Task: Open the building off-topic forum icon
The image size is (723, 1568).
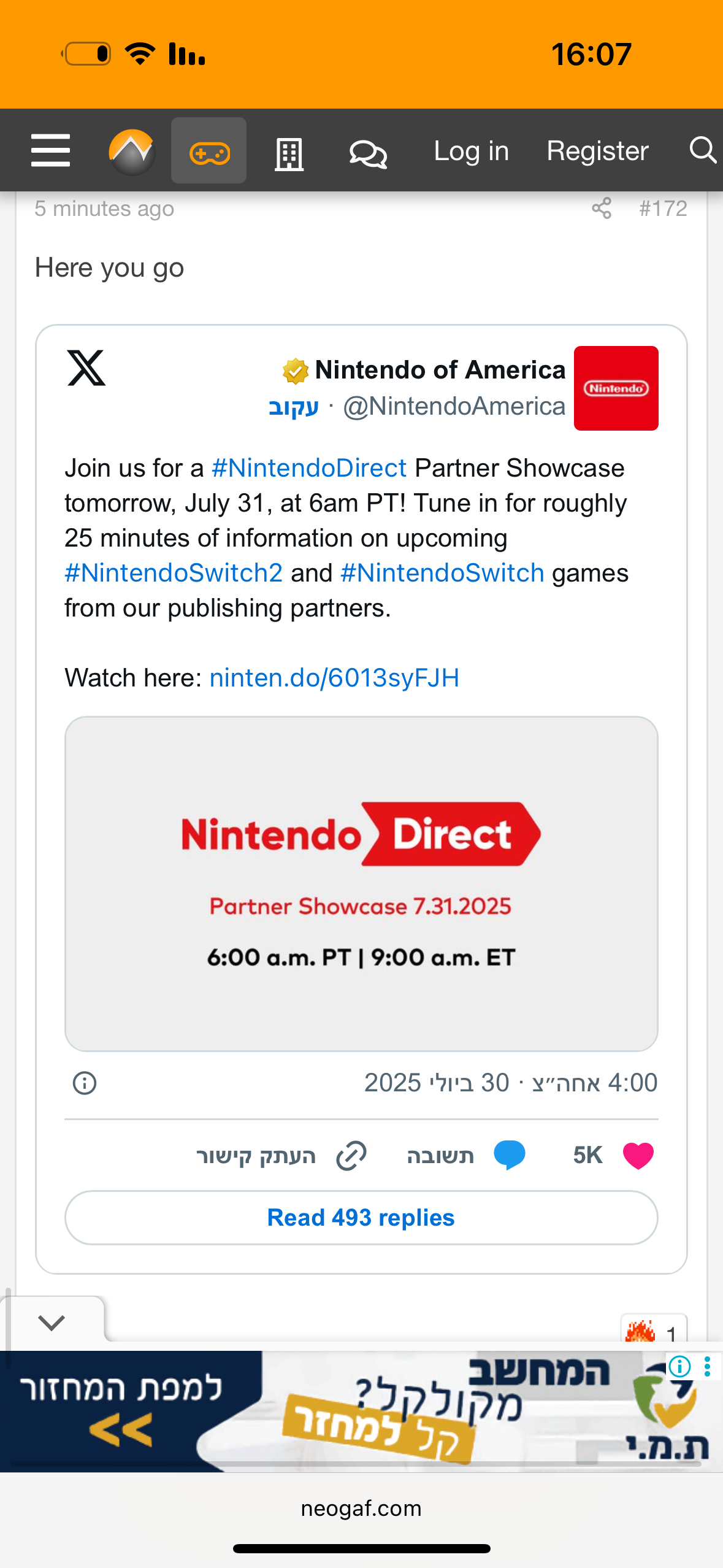Action: 289,153
